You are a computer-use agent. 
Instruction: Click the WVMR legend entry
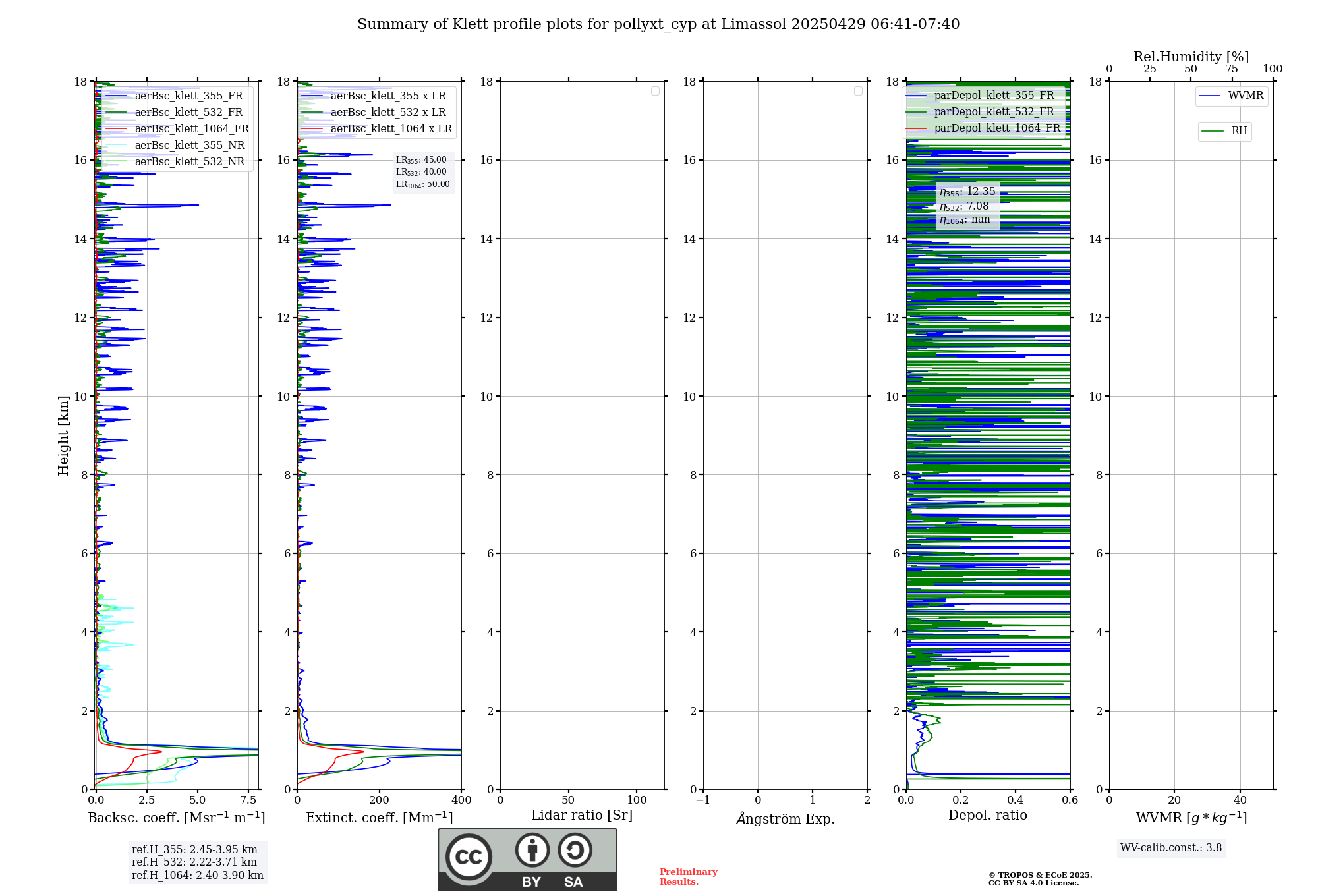tap(1231, 96)
